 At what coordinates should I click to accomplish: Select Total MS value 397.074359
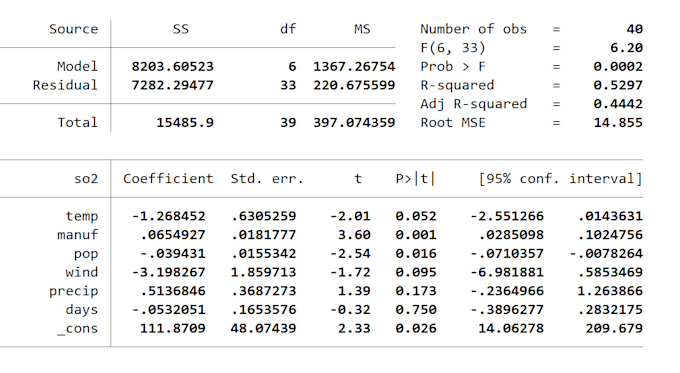click(x=354, y=122)
